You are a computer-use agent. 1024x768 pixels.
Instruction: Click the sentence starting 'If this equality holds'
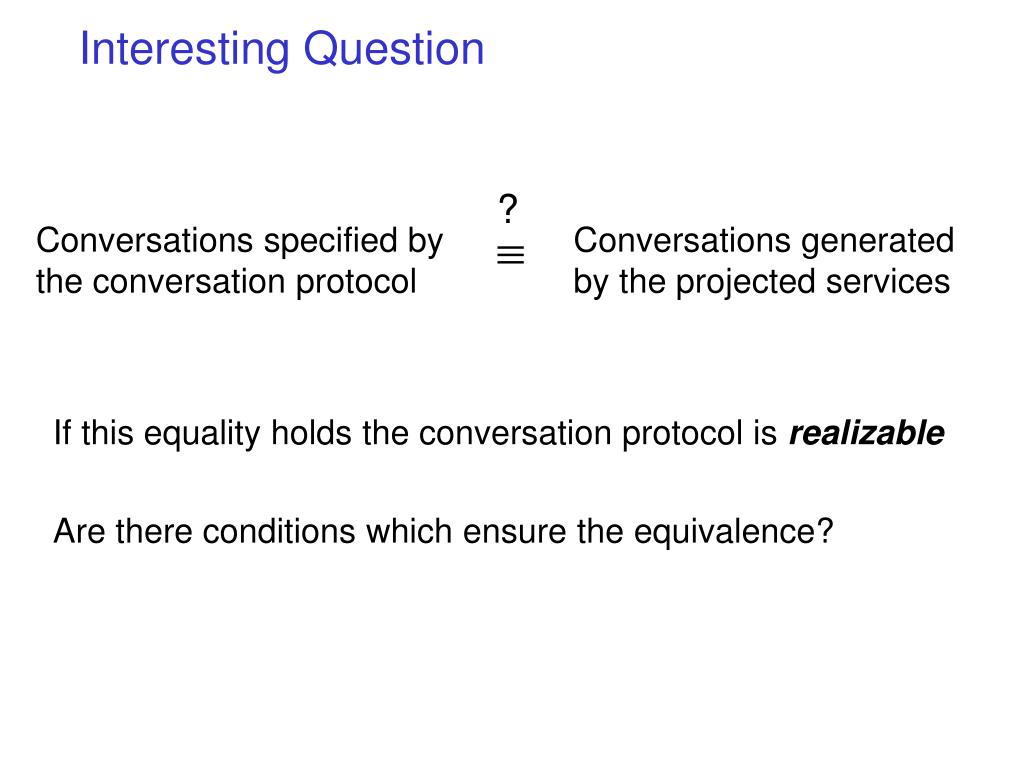[x=499, y=434]
